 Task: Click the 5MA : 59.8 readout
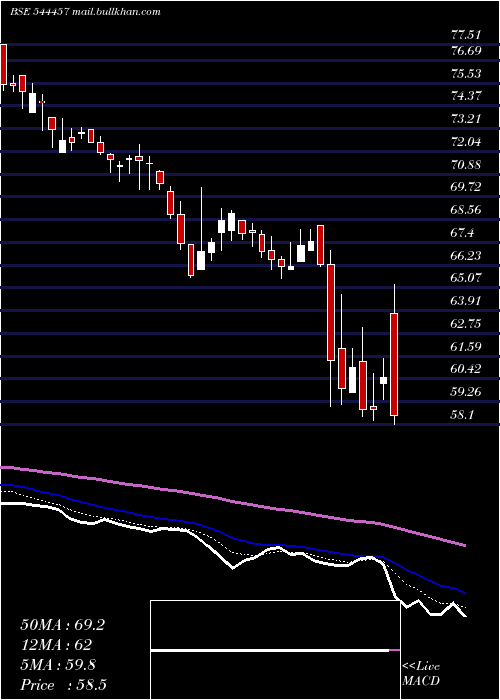pyautogui.click(x=58, y=665)
